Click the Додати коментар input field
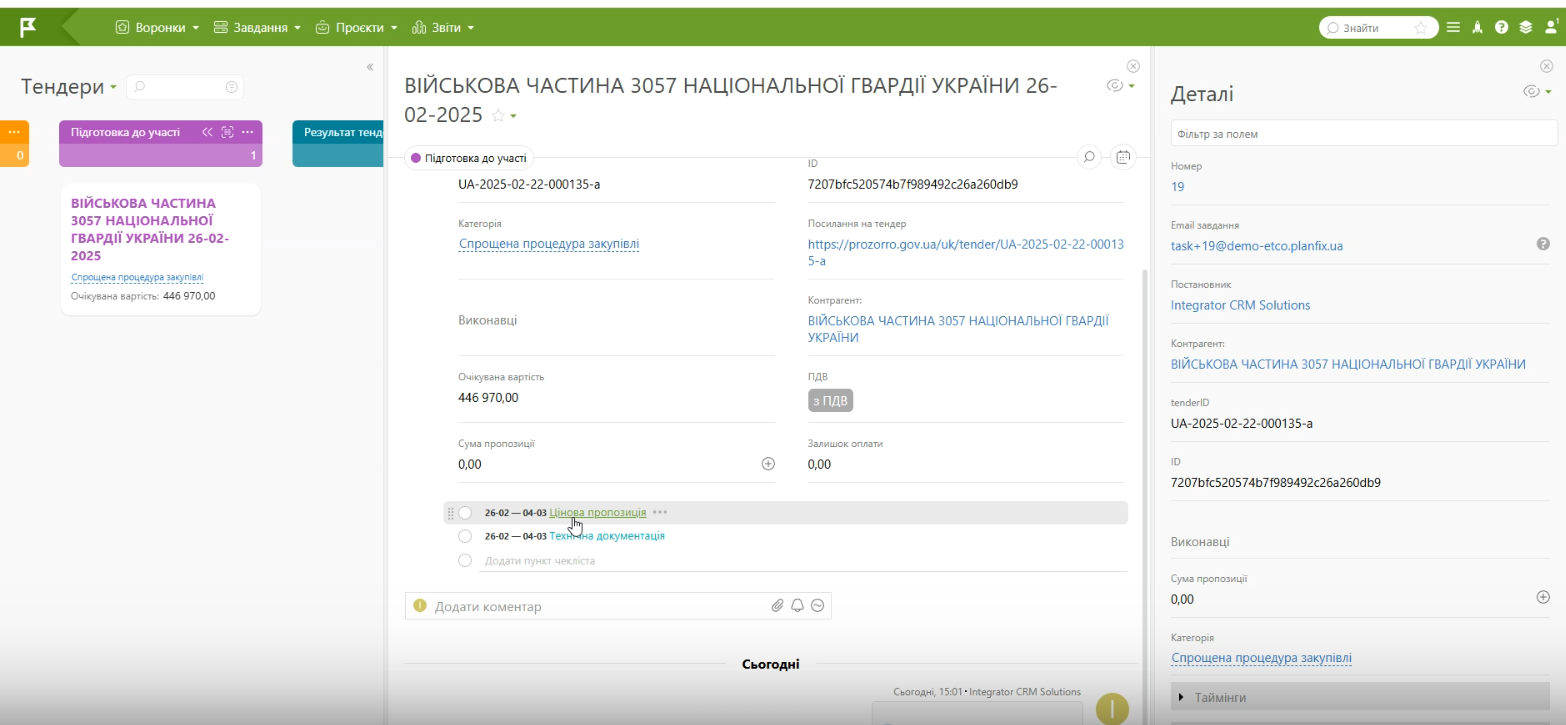This screenshot has width=1566, height=725. (x=595, y=607)
